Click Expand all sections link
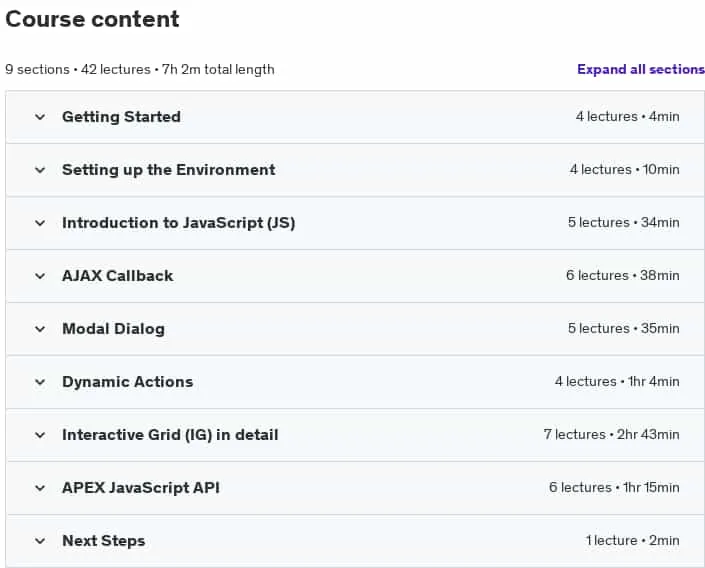Image resolution: width=705 pixels, height=568 pixels. [x=641, y=69]
